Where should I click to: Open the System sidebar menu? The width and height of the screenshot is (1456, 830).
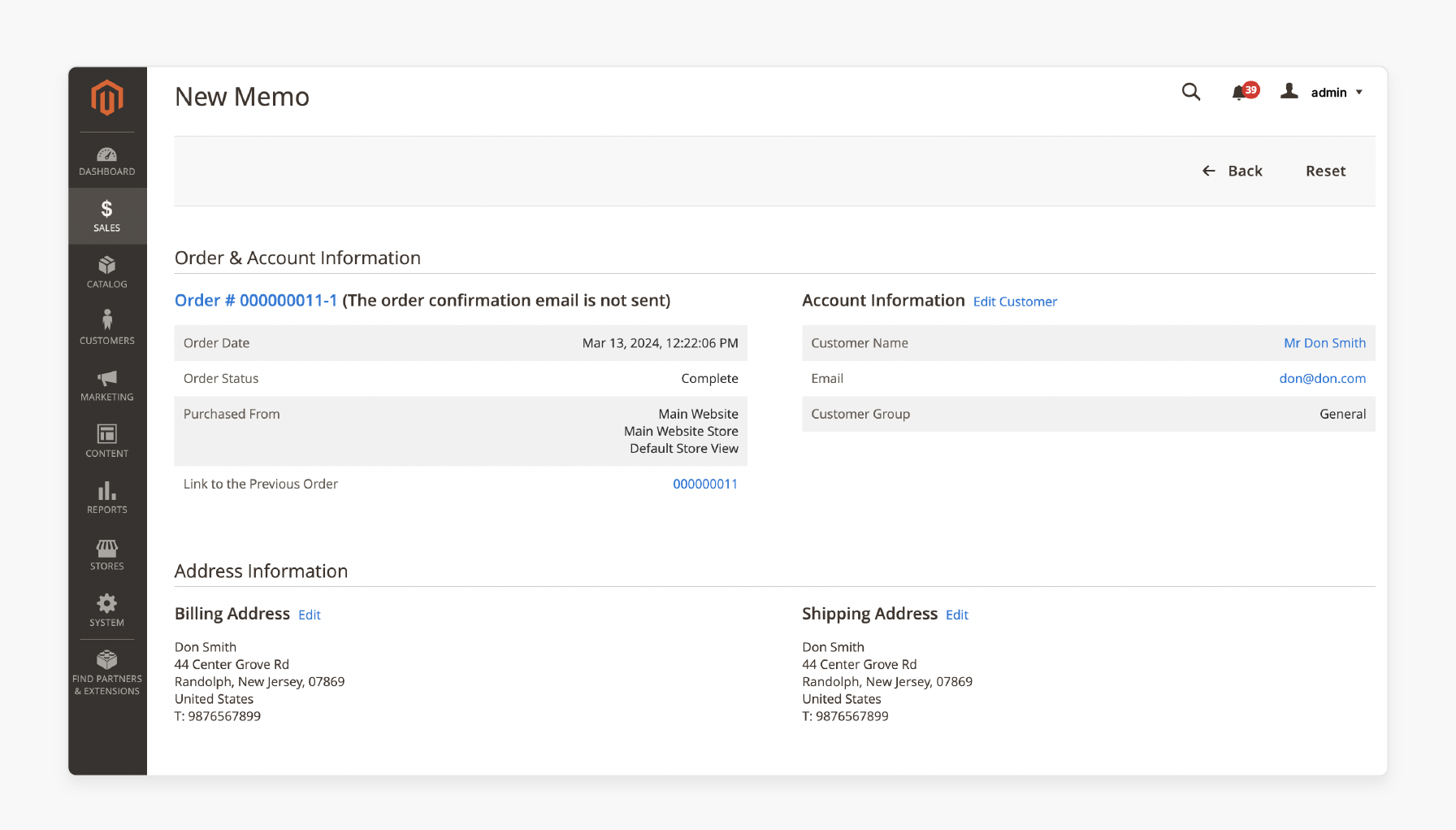(107, 611)
